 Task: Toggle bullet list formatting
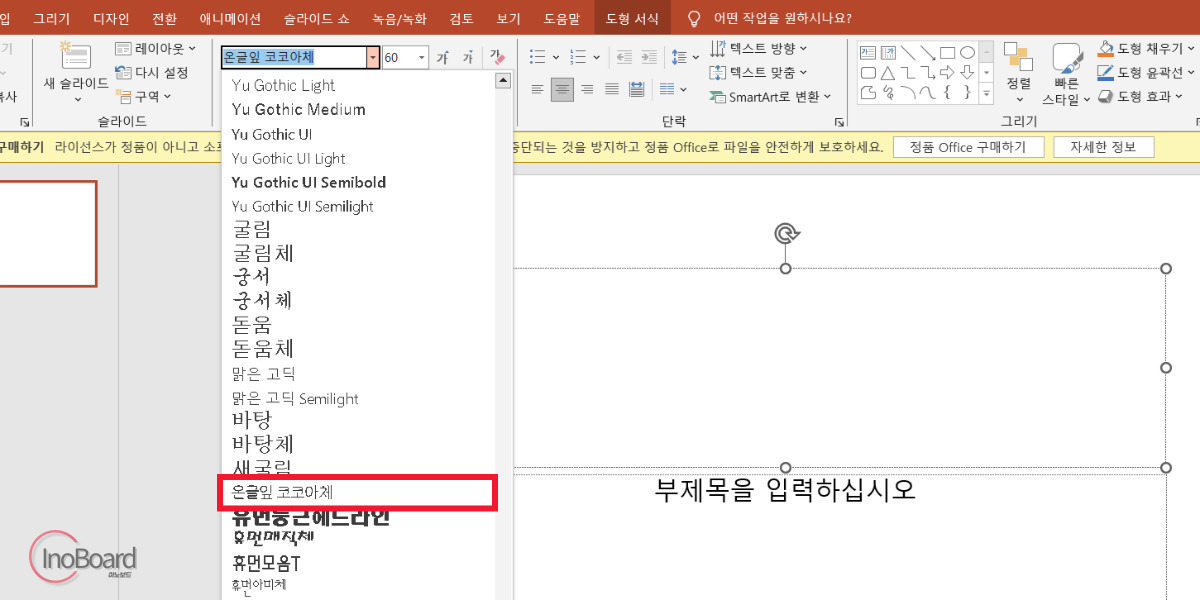(x=538, y=57)
